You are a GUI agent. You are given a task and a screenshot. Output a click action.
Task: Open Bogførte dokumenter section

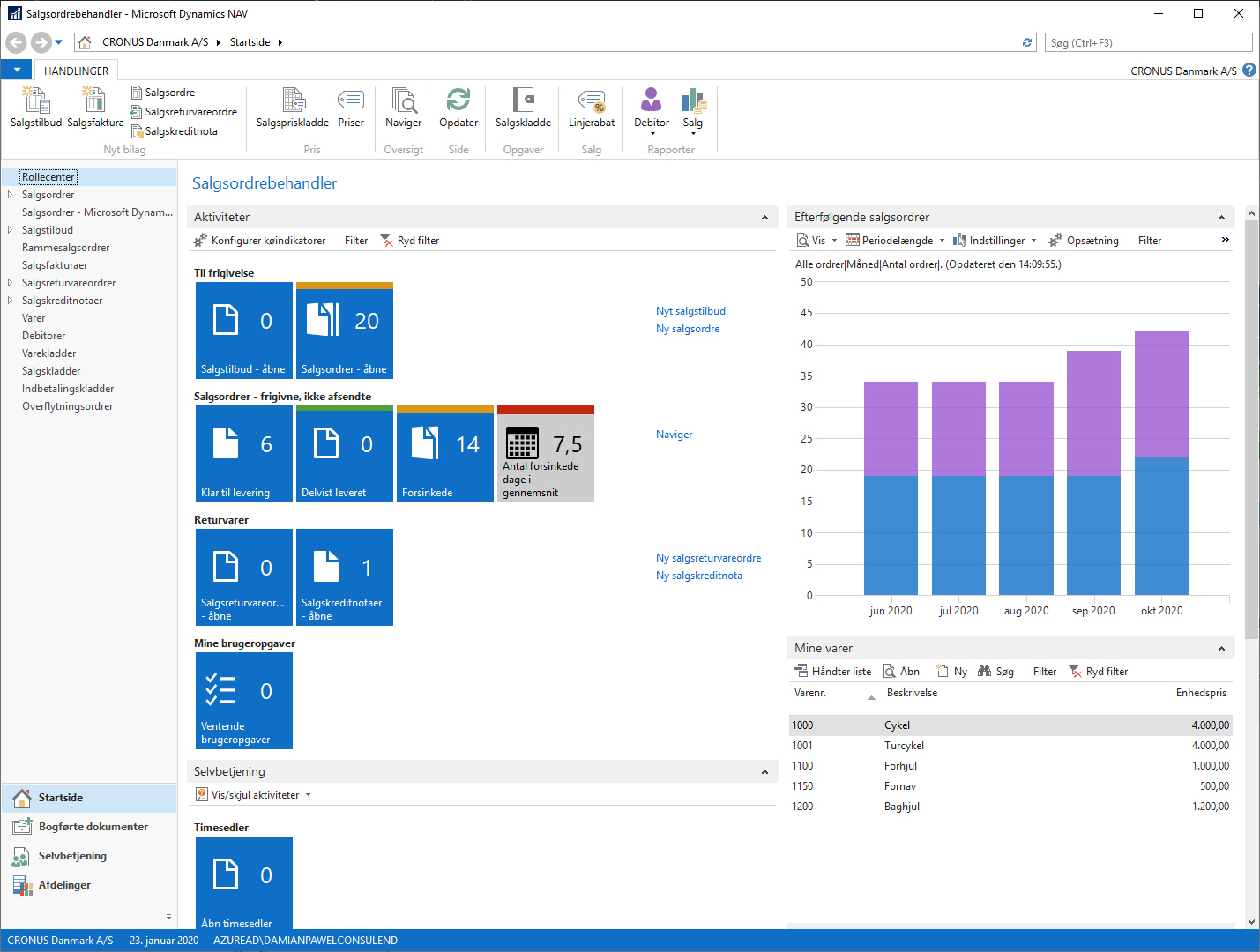[88, 827]
